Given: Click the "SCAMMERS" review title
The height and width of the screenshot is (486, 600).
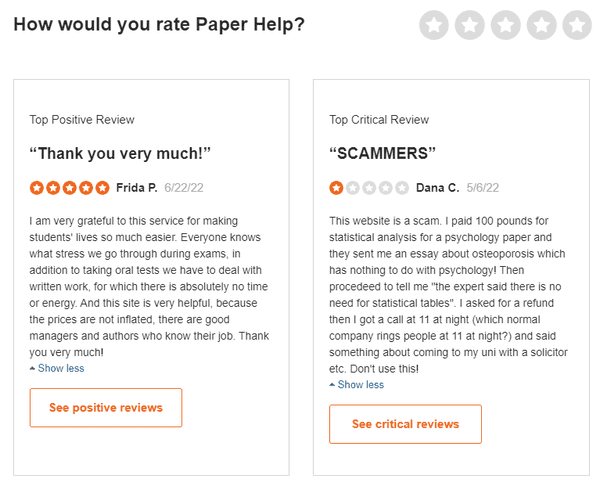Looking at the screenshot, I should point(382,153).
